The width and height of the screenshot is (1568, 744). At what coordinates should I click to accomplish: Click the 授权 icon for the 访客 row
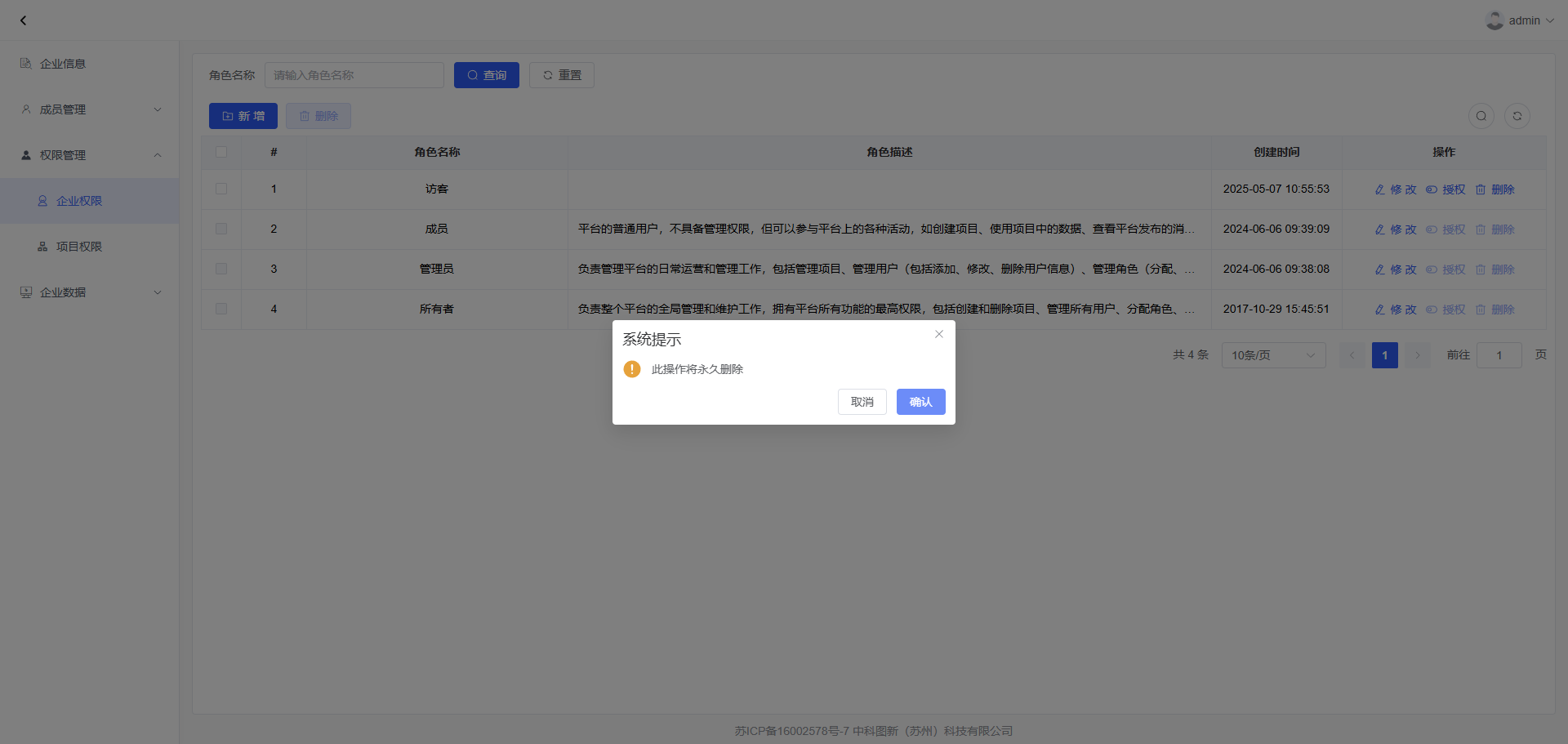point(1432,189)
